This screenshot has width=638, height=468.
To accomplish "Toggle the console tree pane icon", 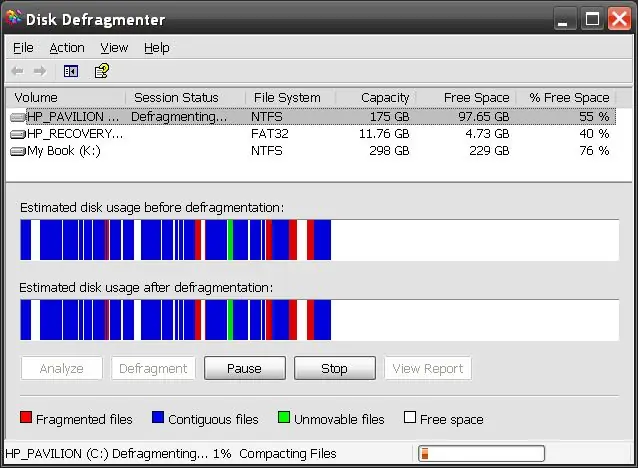I will 71,71.
